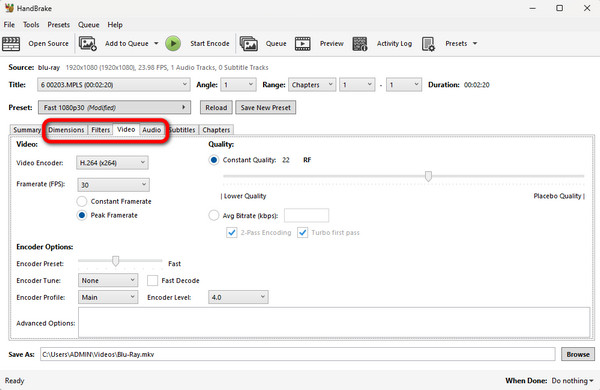Click the Preview filmstrip icon
Screen dimensions: 600x390
pyautogui.click(x=303, y=44)
